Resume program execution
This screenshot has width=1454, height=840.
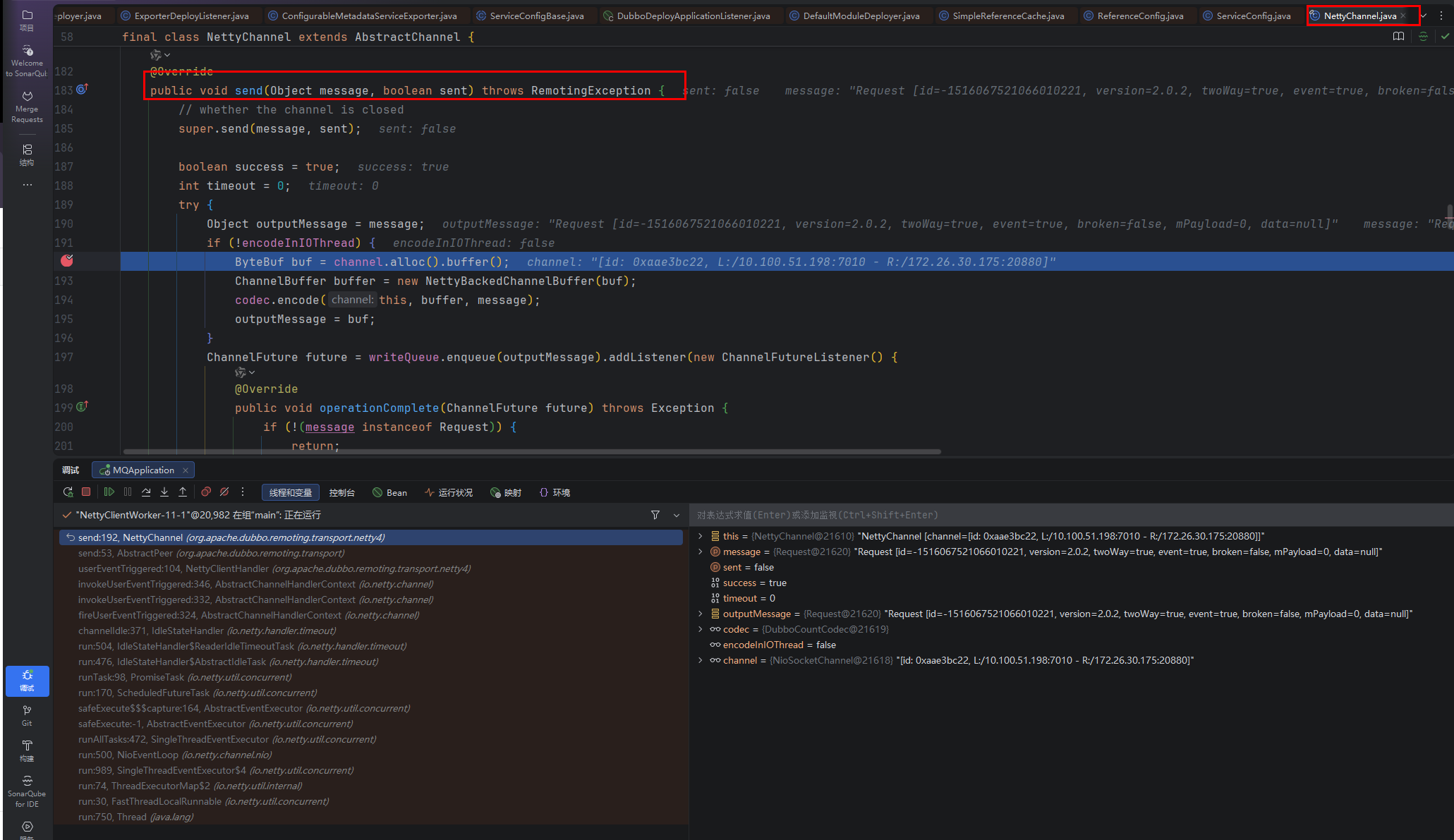109,492
